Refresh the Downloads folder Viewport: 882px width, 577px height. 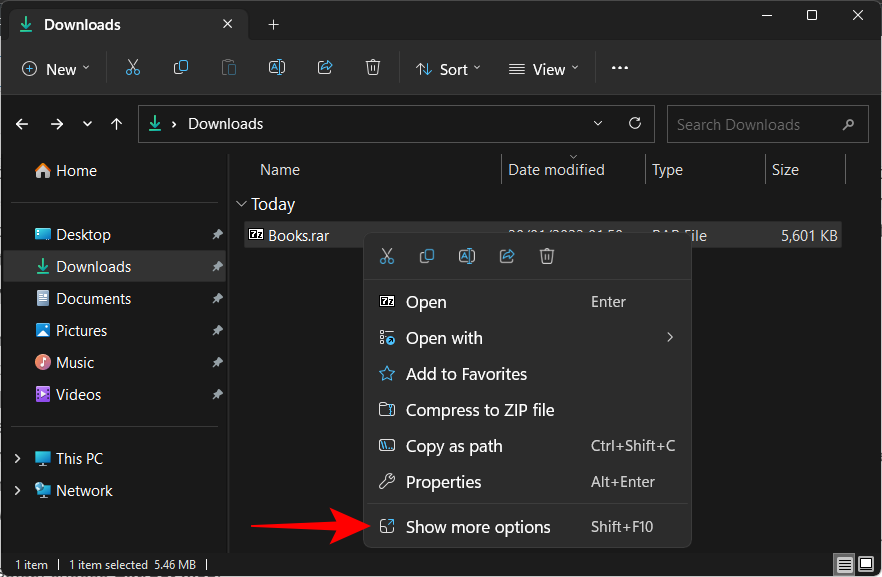[x=634, y=124]
